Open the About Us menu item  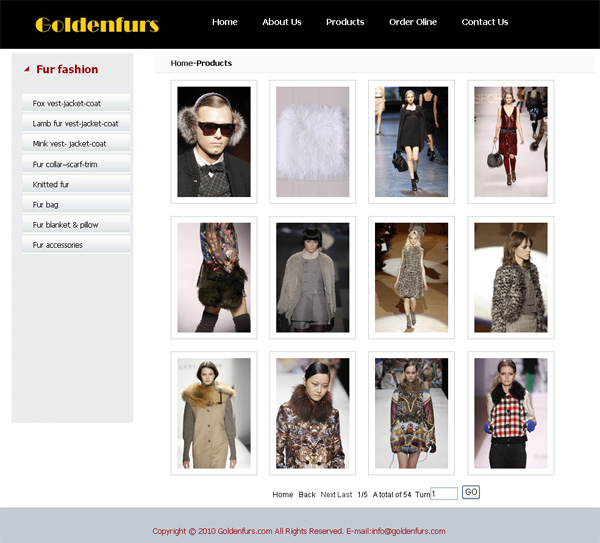tap(282, 22)
